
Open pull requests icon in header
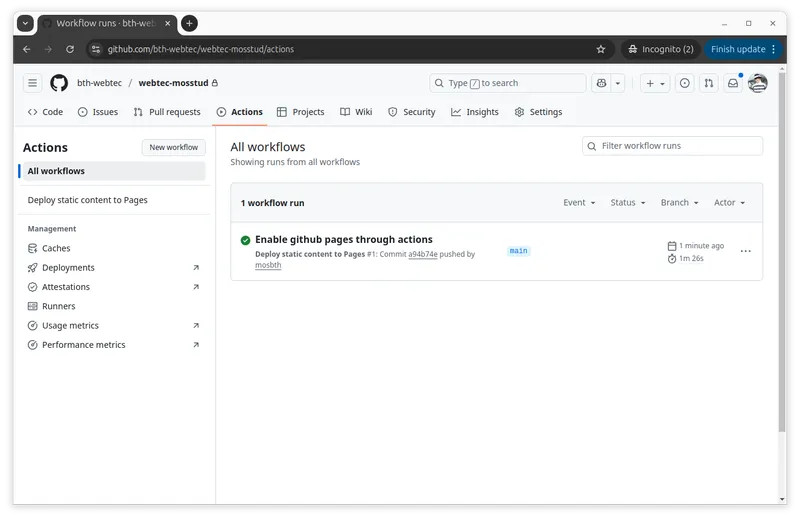[709, 83]
